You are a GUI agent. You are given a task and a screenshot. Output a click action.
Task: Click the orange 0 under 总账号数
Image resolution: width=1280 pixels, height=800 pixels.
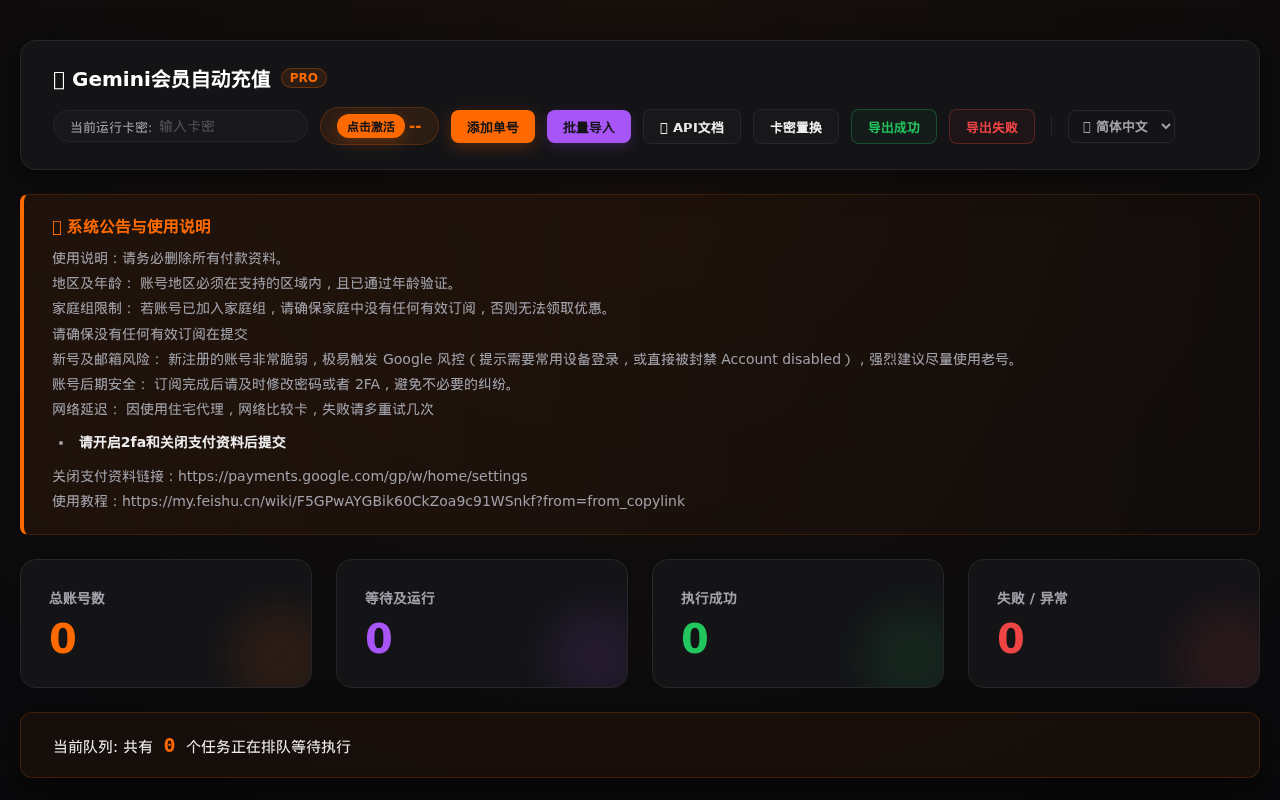tap(63, 639)
